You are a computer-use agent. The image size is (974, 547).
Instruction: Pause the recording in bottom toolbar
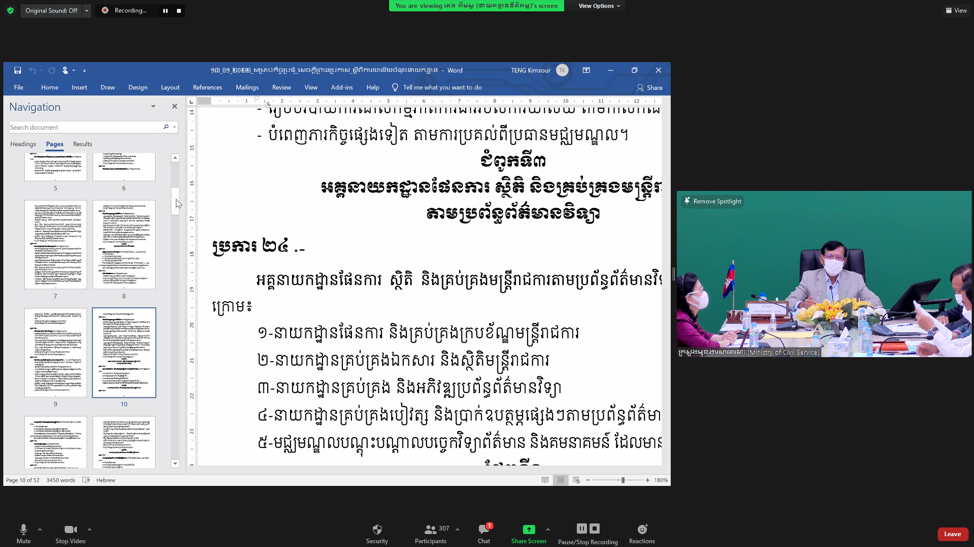(581, 529)
